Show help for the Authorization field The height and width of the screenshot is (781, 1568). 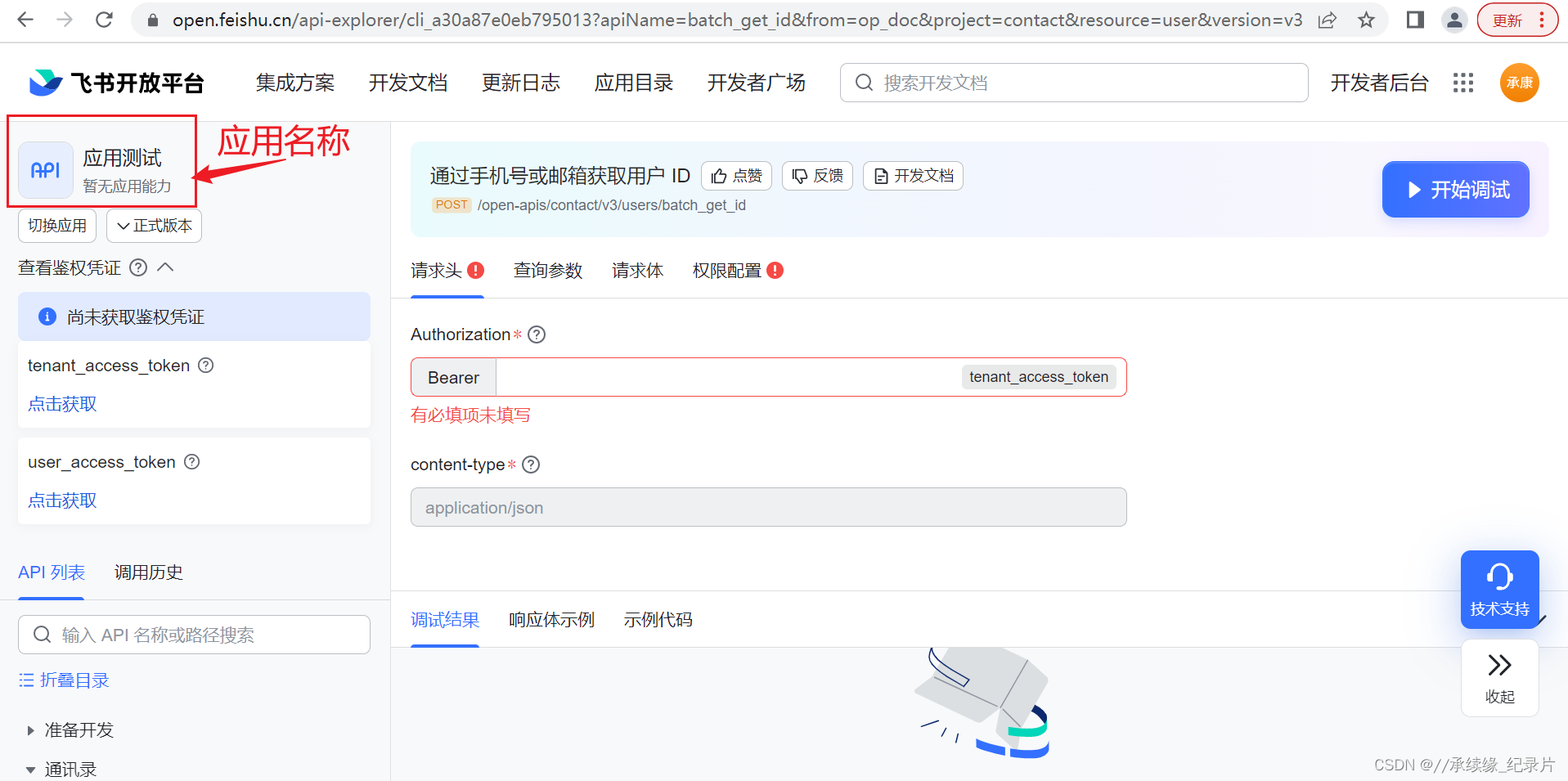pos(537,334)
